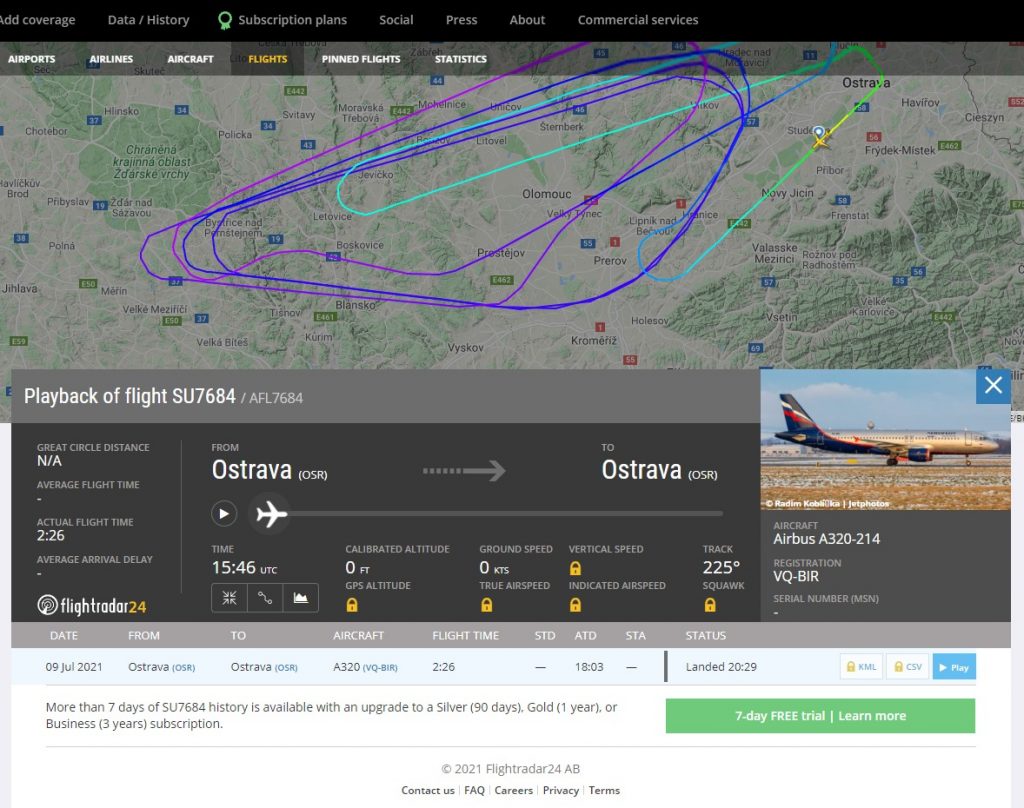The image size is (1024, 808).
Task: Click the time value '15:46 UTC'
Action: pyautogui.click(x=244, y=568)
